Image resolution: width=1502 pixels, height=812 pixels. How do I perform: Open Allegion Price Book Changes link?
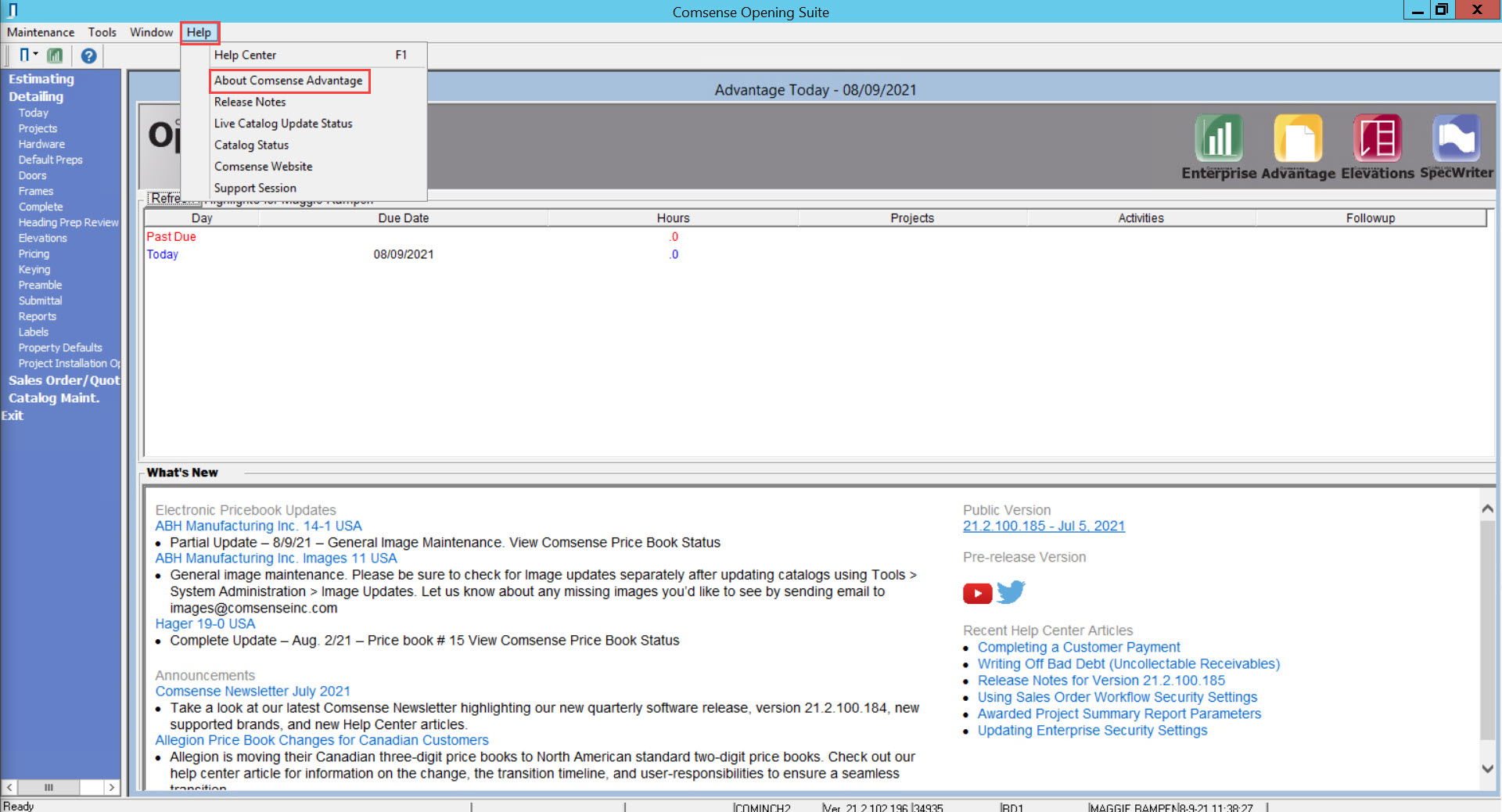coord(322,740)
